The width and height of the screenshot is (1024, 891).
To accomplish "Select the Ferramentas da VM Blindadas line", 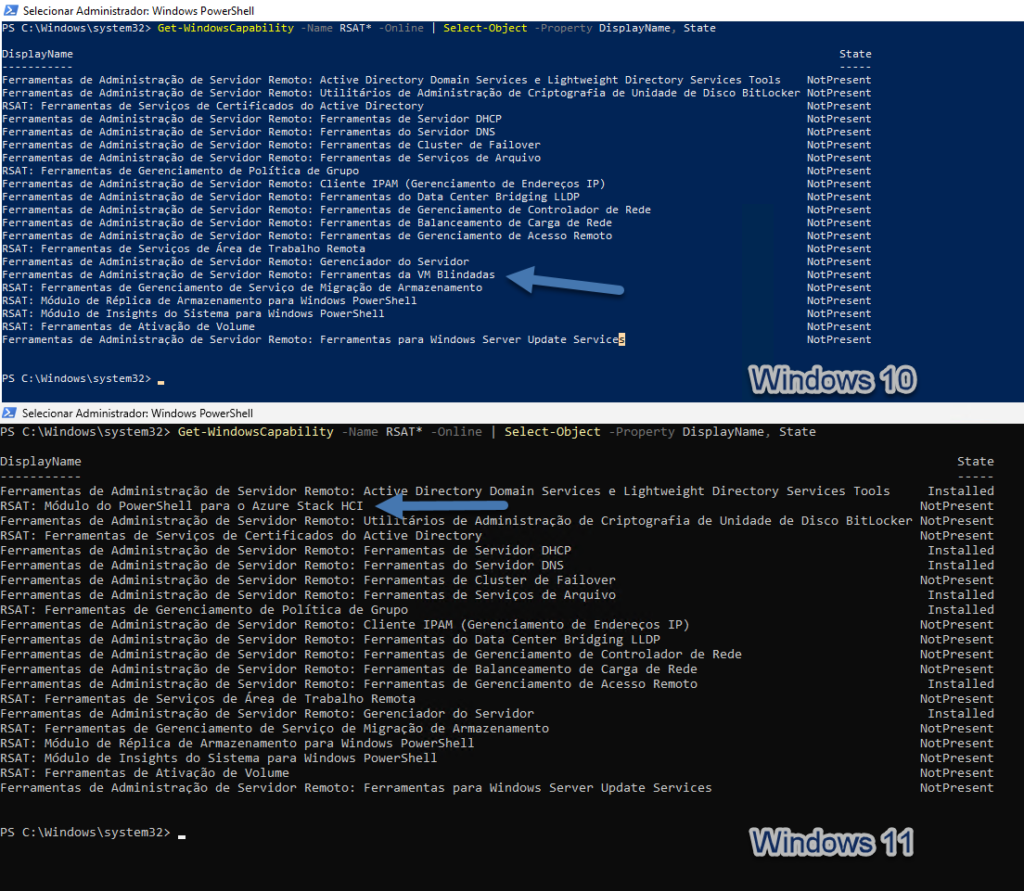I will click(250, 274).
